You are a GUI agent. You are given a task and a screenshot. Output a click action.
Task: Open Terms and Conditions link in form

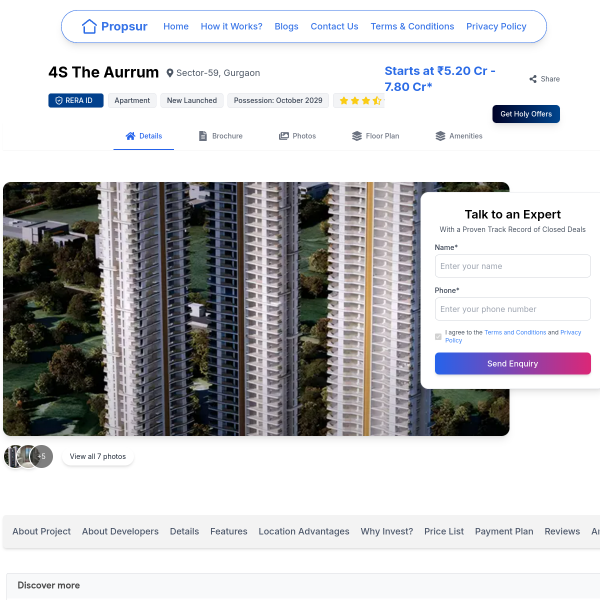(515, 333)
